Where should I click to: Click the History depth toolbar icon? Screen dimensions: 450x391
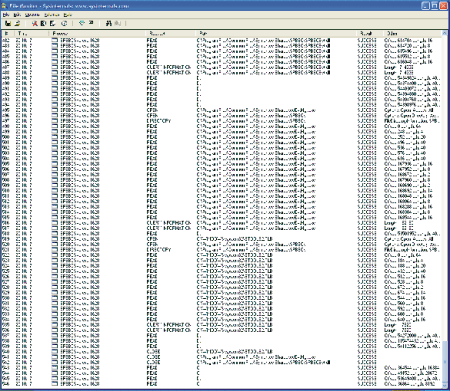pos(91,23)
